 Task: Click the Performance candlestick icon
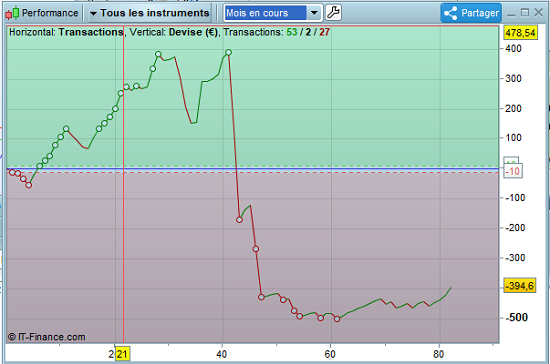(12, 13)
